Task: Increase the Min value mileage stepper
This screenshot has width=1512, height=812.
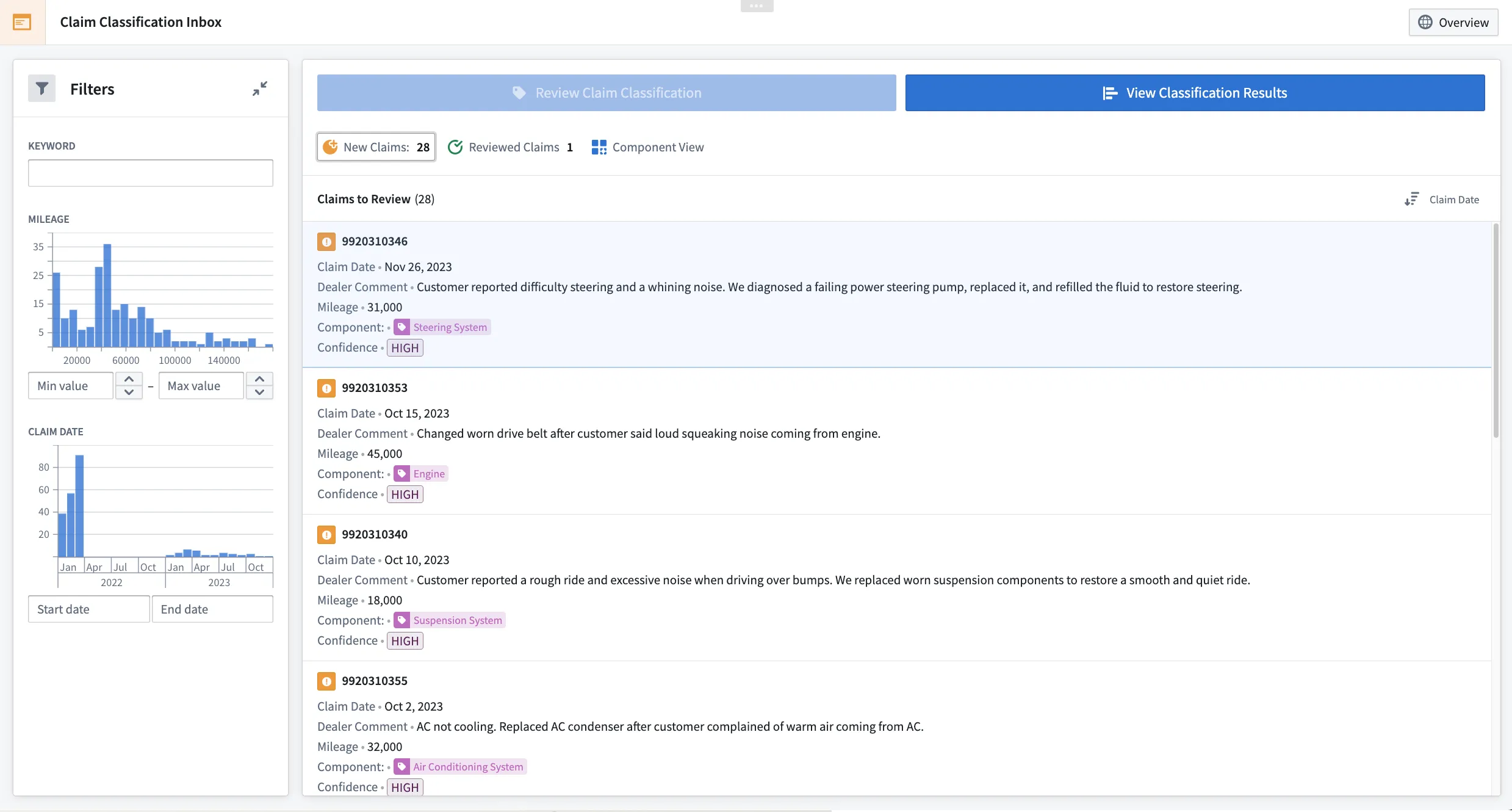Action: tap(129, 379)
